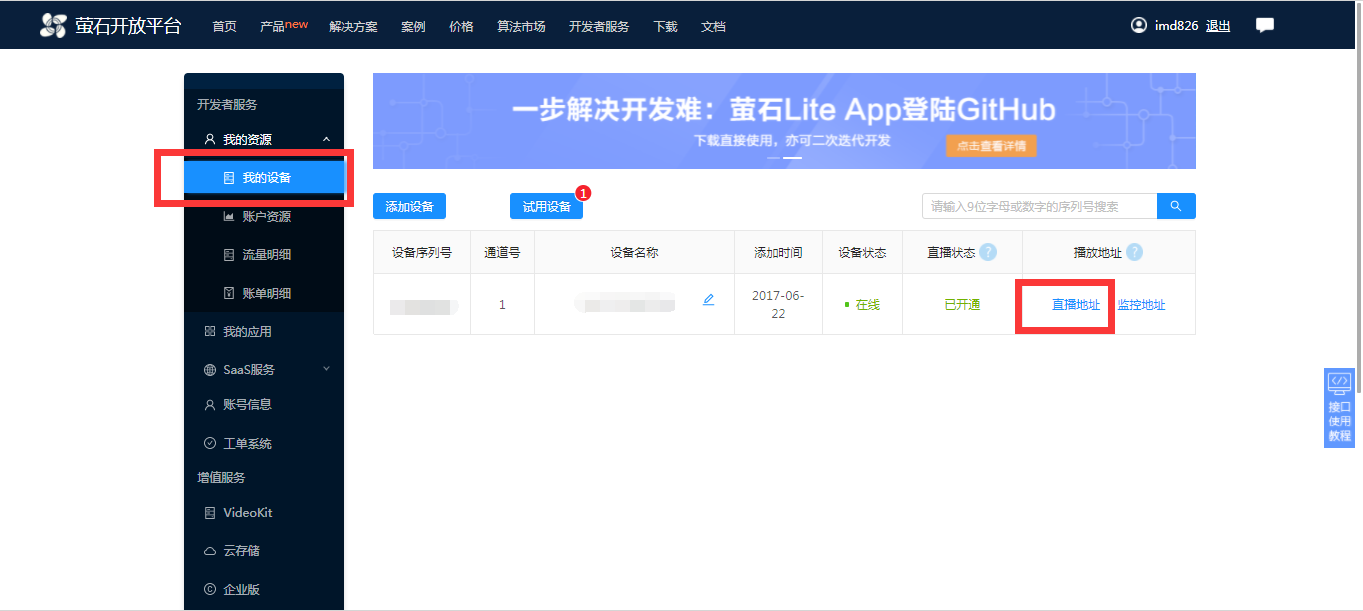
Task: Click the VideoKit sidebar icon
Action: point(210,513)
